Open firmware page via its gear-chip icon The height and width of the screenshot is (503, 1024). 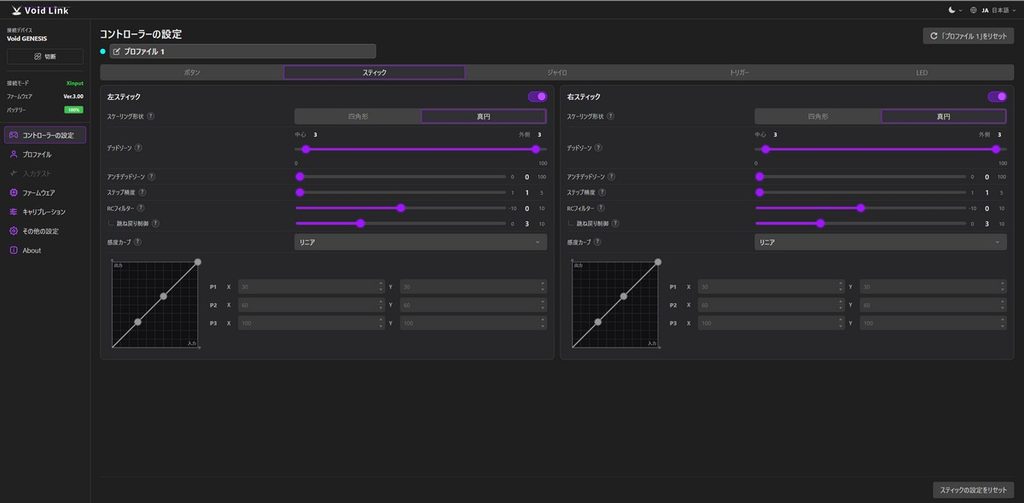tap(14, 193)
